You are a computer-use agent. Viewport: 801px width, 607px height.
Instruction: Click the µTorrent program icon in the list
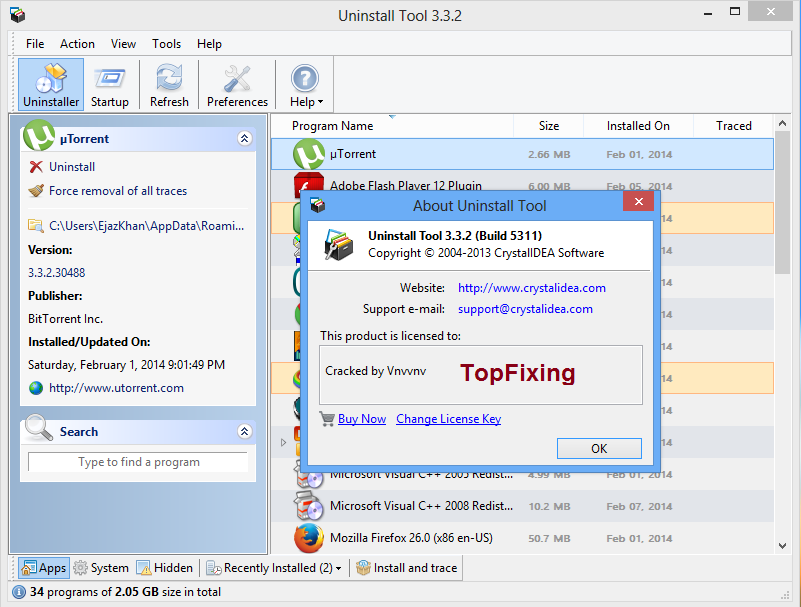[308, 155]
